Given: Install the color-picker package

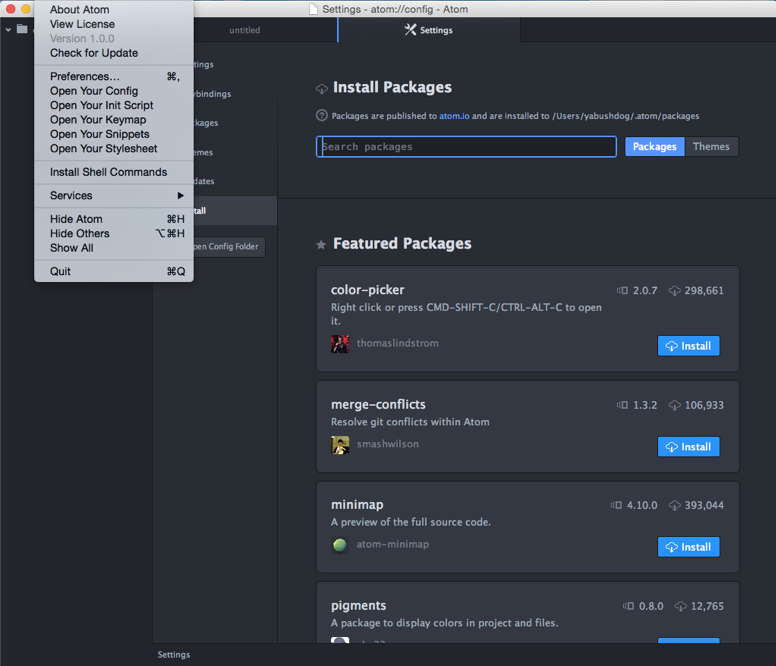Looking at the screenshot, I should coord(688,346).
